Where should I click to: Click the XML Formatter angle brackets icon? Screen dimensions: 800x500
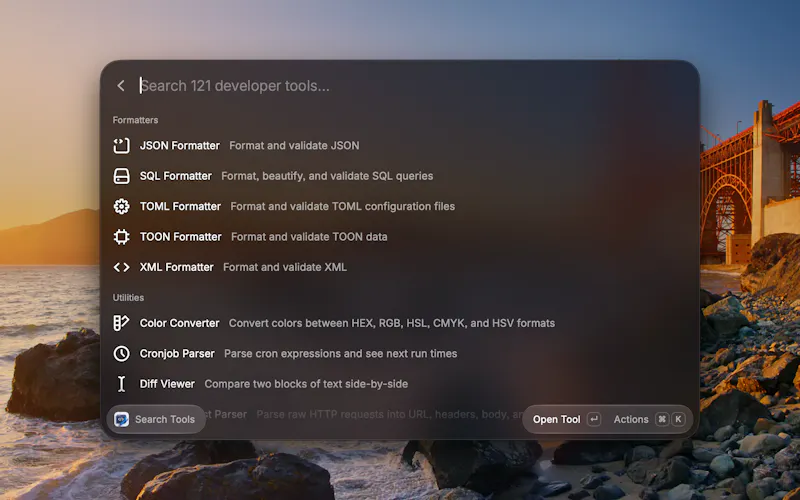pyautogui.click(x=121, y=267)
